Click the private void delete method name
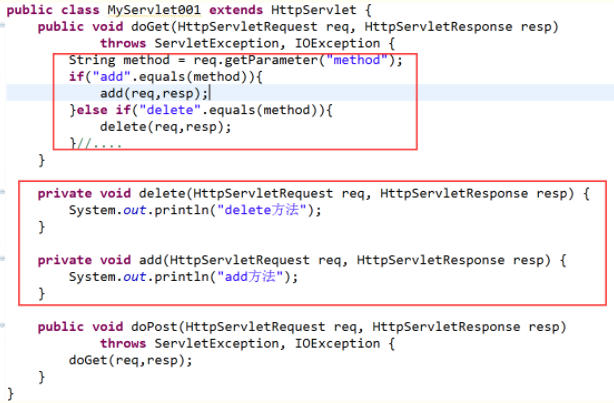This screenshot has width=614, height=403. tap(162, 193)
